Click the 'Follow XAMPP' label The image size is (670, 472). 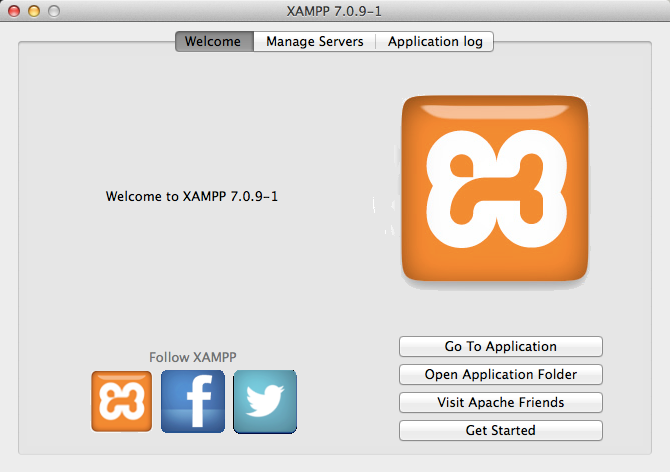pos(193,357)
